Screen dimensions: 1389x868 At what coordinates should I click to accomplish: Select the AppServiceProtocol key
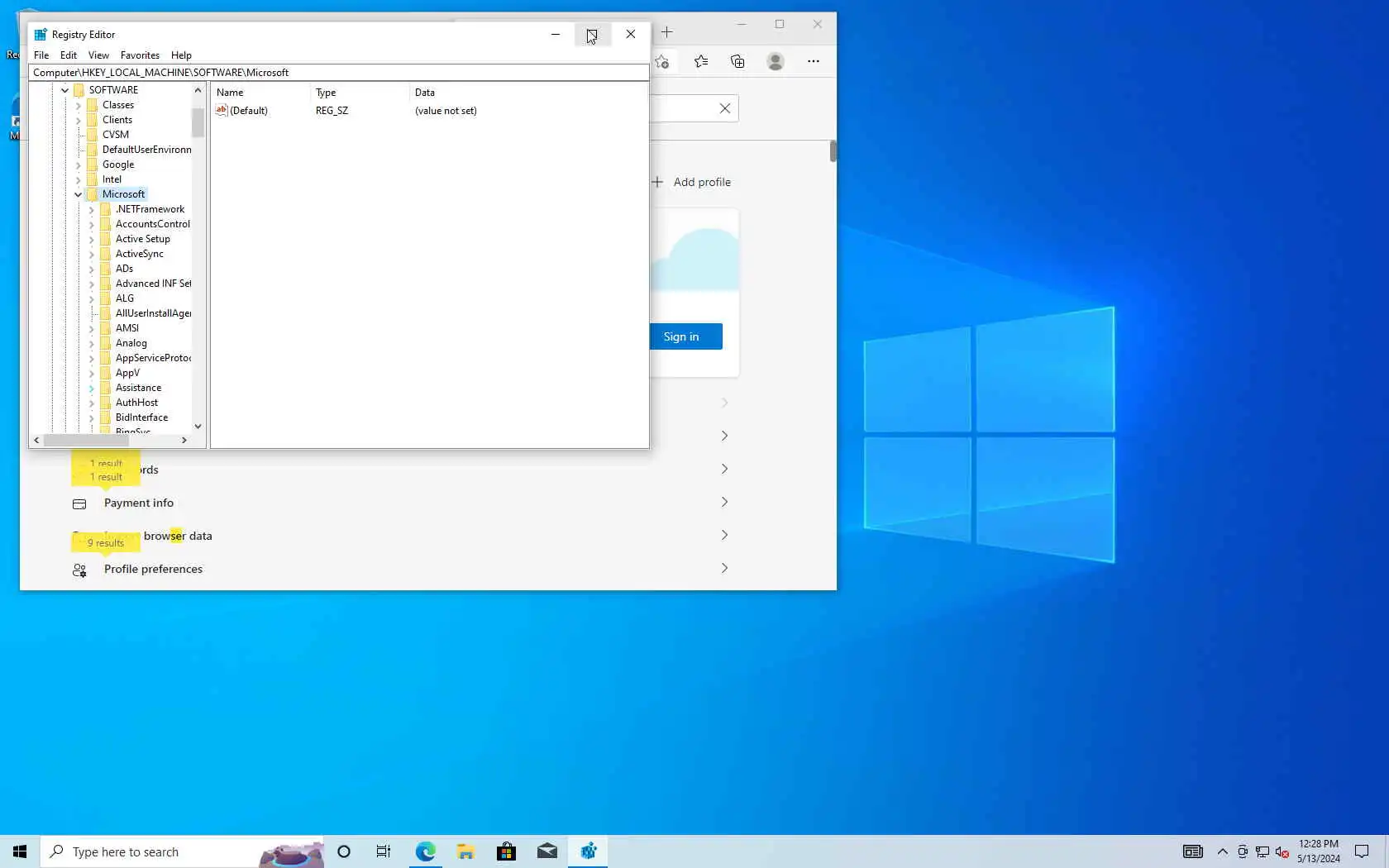[x=153, y=358]
